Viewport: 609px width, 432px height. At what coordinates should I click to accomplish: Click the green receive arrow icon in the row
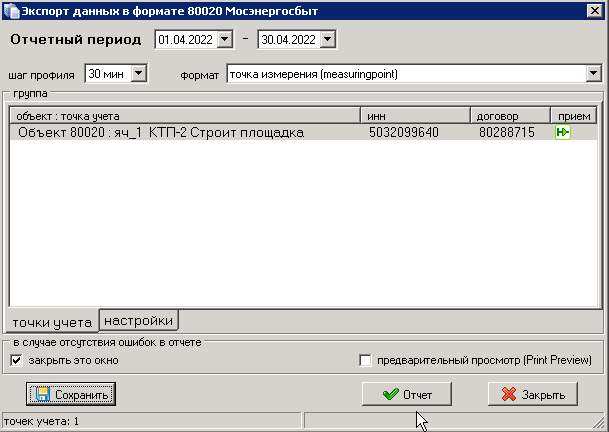[x=563, y=132]
